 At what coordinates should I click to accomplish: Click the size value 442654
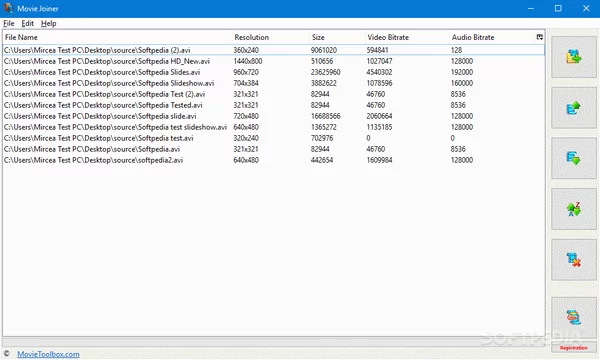(322, 160)
